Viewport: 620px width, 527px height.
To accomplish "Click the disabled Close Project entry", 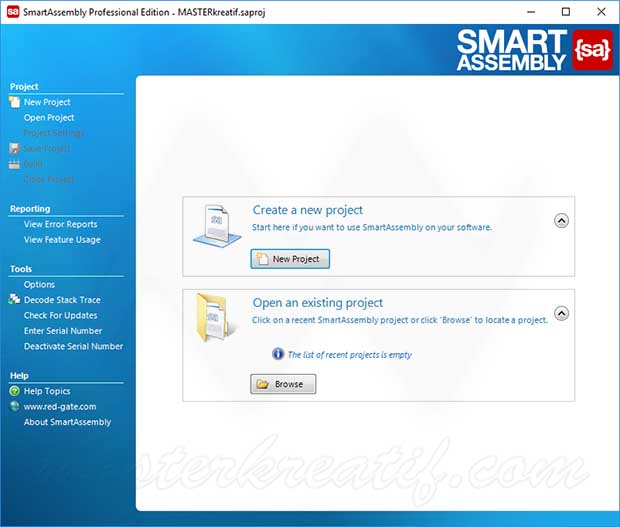I will 49,179.
